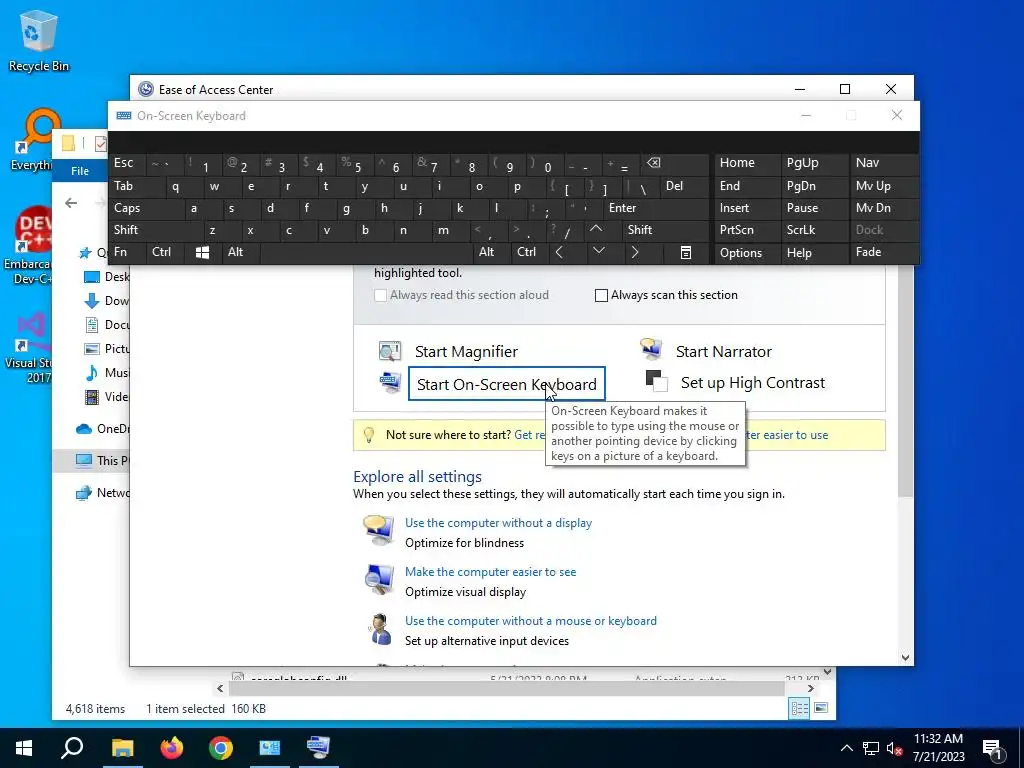Switch File Explorer to large icons view button
The image size is (1024, 768).
[821, 708]
